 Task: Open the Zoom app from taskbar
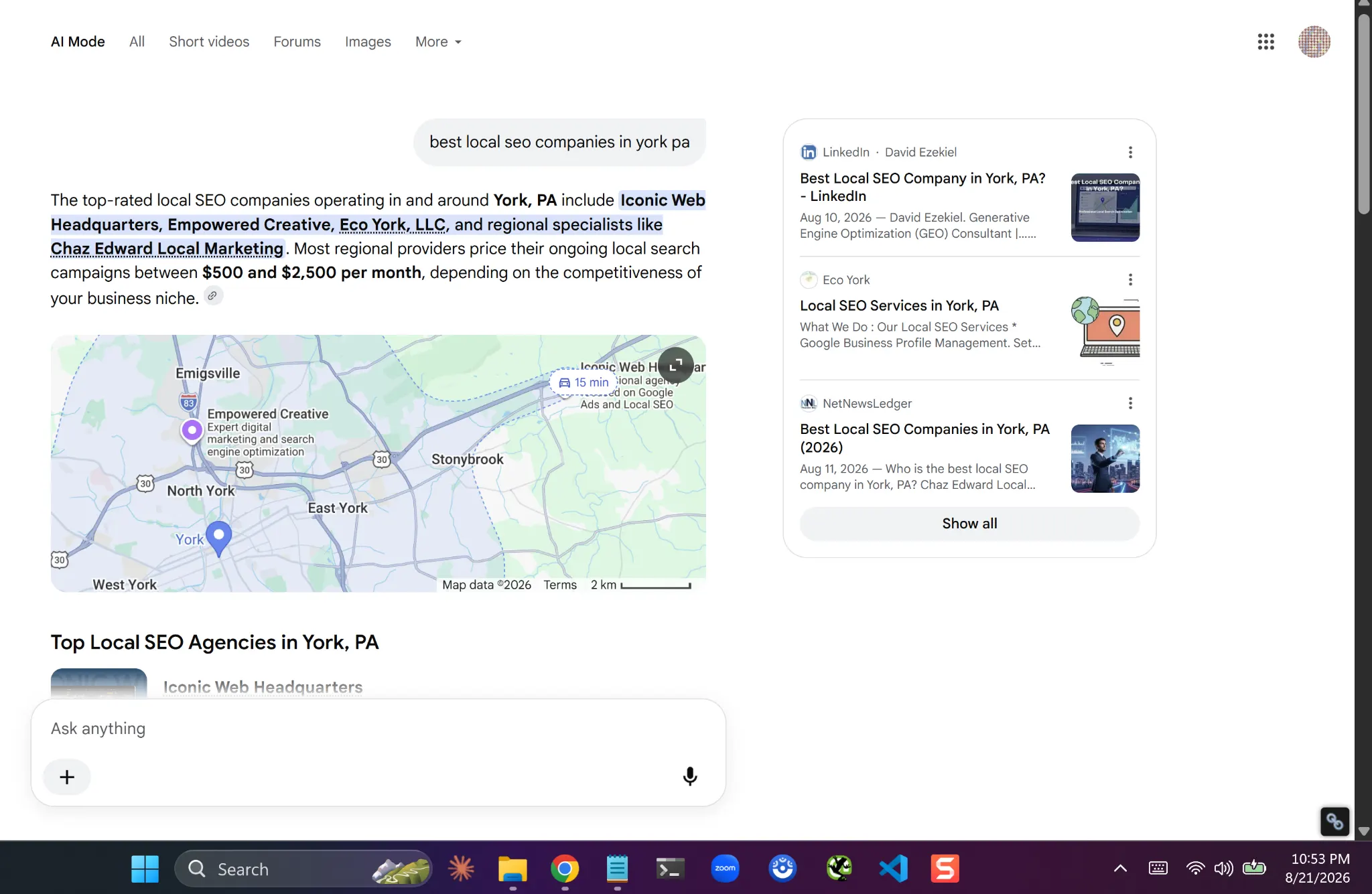pos(725,869)
